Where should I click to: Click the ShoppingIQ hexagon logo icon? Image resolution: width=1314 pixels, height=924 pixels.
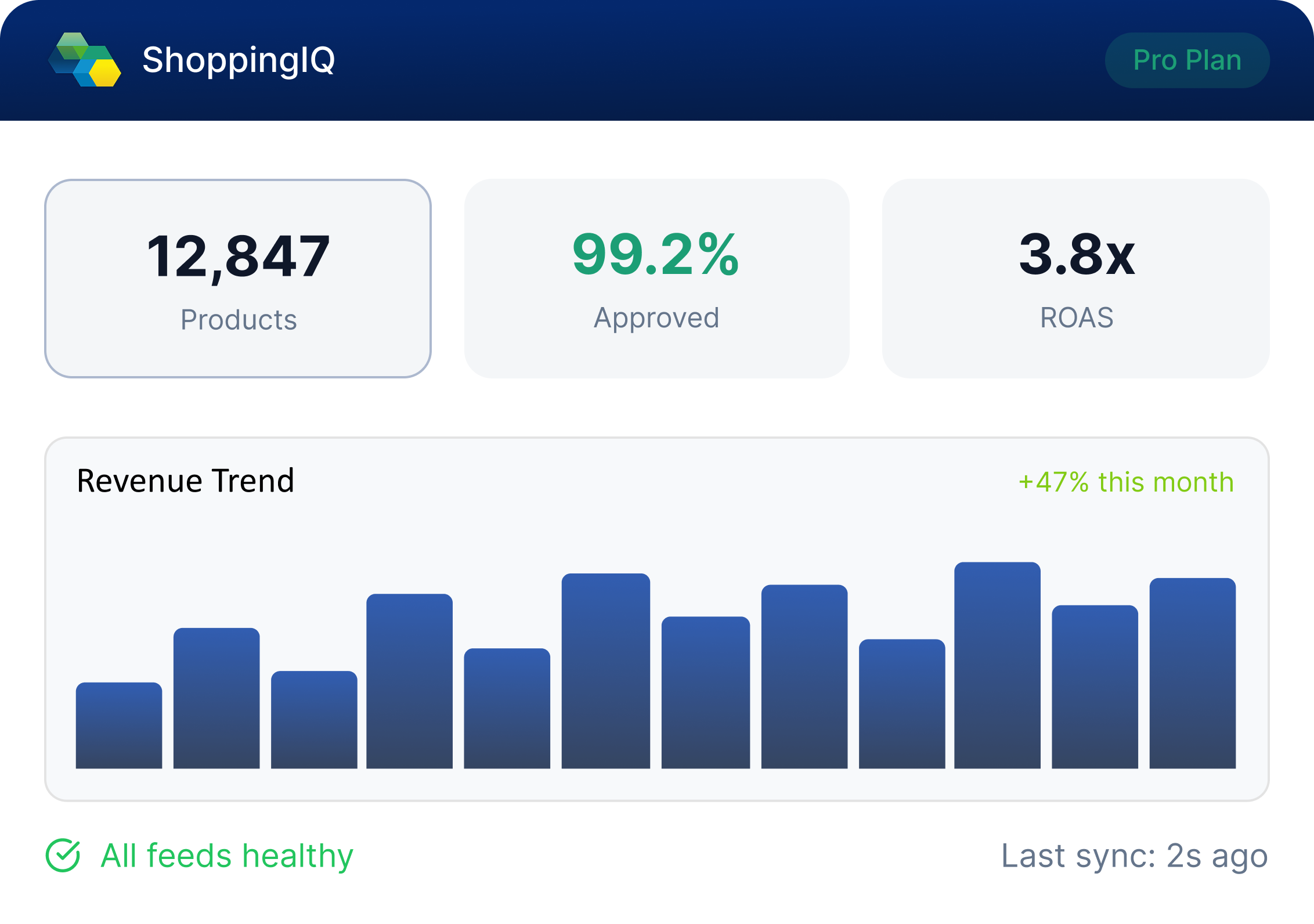pyautogui.click(x=85, y=60)
